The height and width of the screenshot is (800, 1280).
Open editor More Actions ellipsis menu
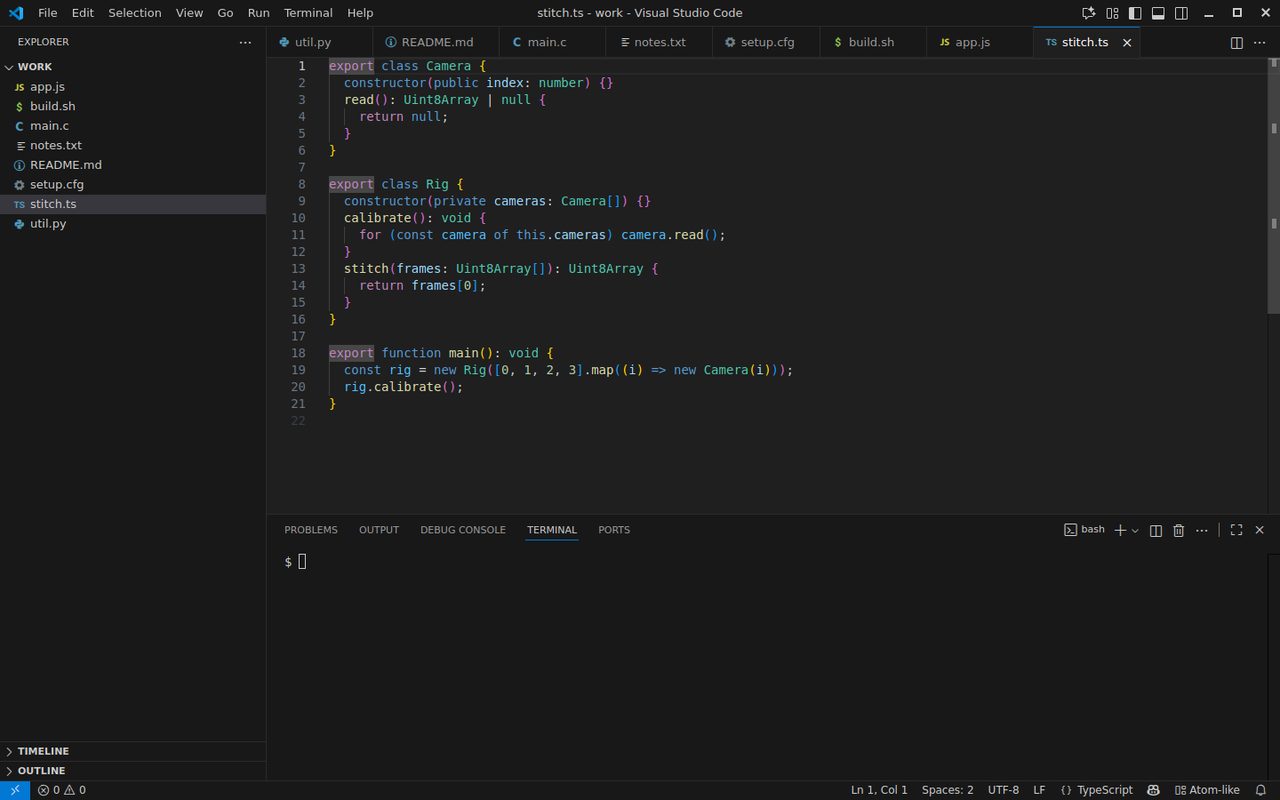(x=1259, y=43)
